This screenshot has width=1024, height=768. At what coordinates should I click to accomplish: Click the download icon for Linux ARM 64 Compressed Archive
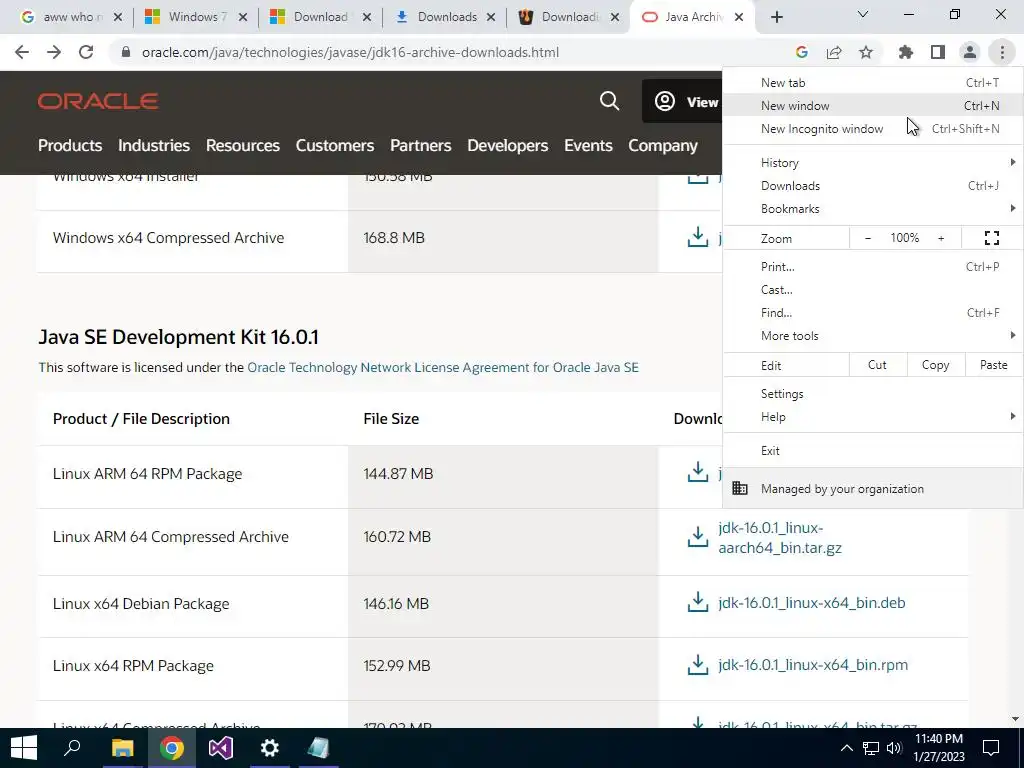point(697,537)
